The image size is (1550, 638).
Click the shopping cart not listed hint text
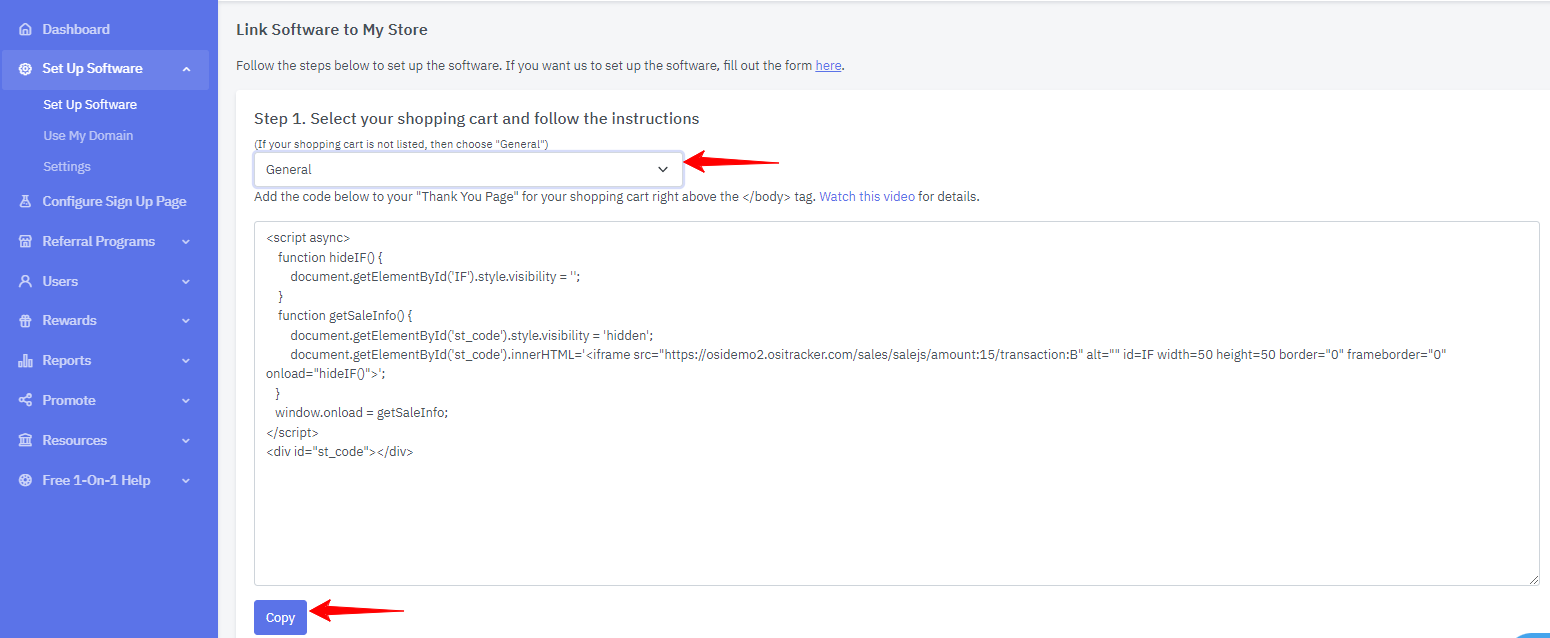point(401,145)
